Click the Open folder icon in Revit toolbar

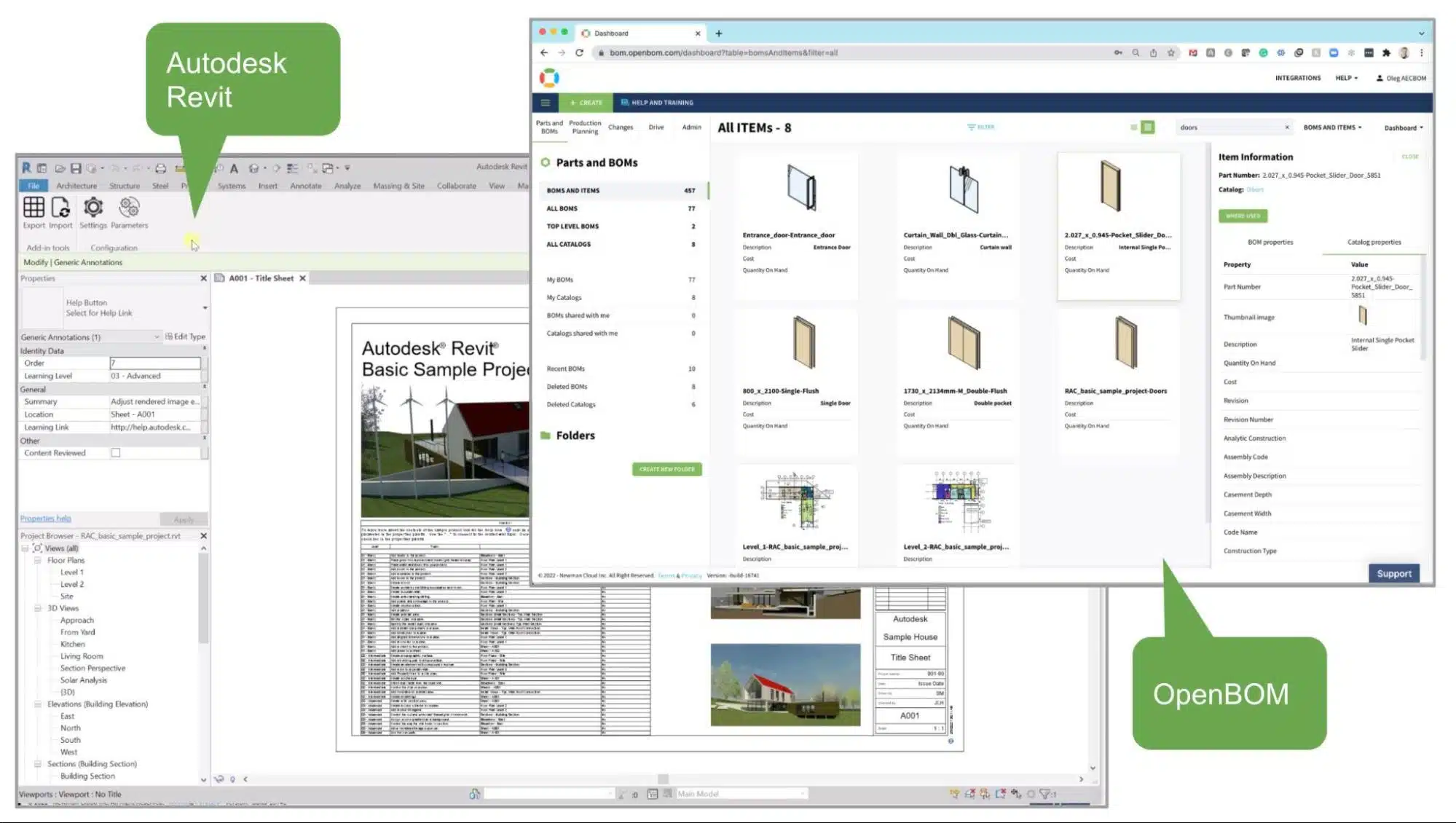(x=60, y=168)
